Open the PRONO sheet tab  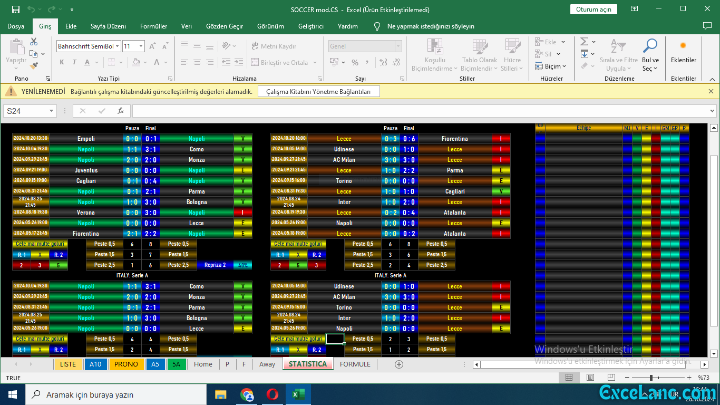126,364
